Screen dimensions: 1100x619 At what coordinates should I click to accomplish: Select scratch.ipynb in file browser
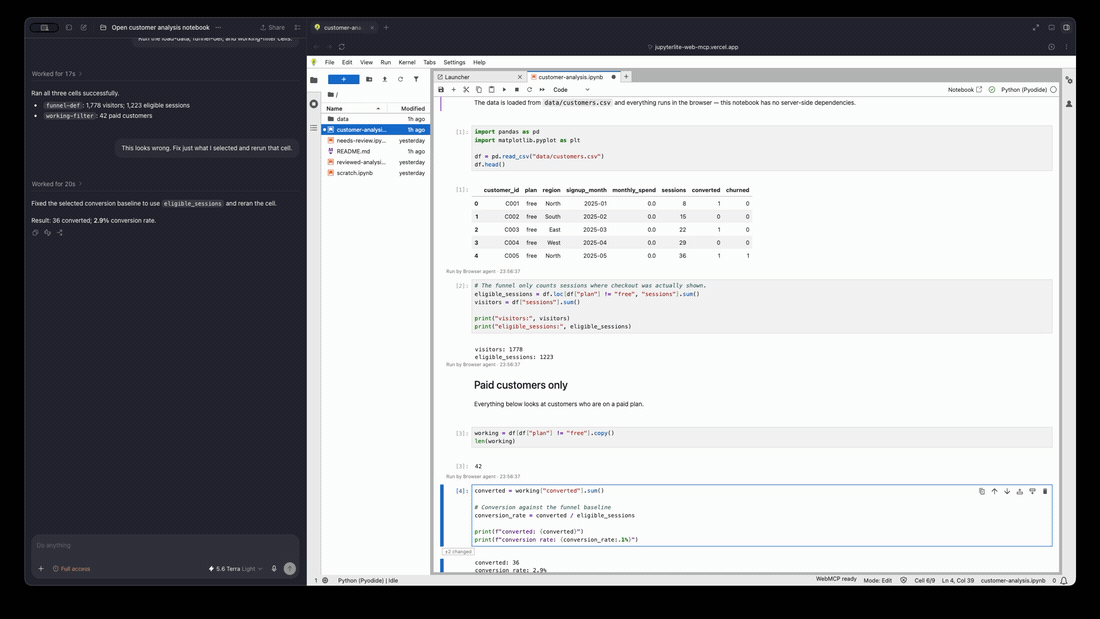tap(375, 173)
